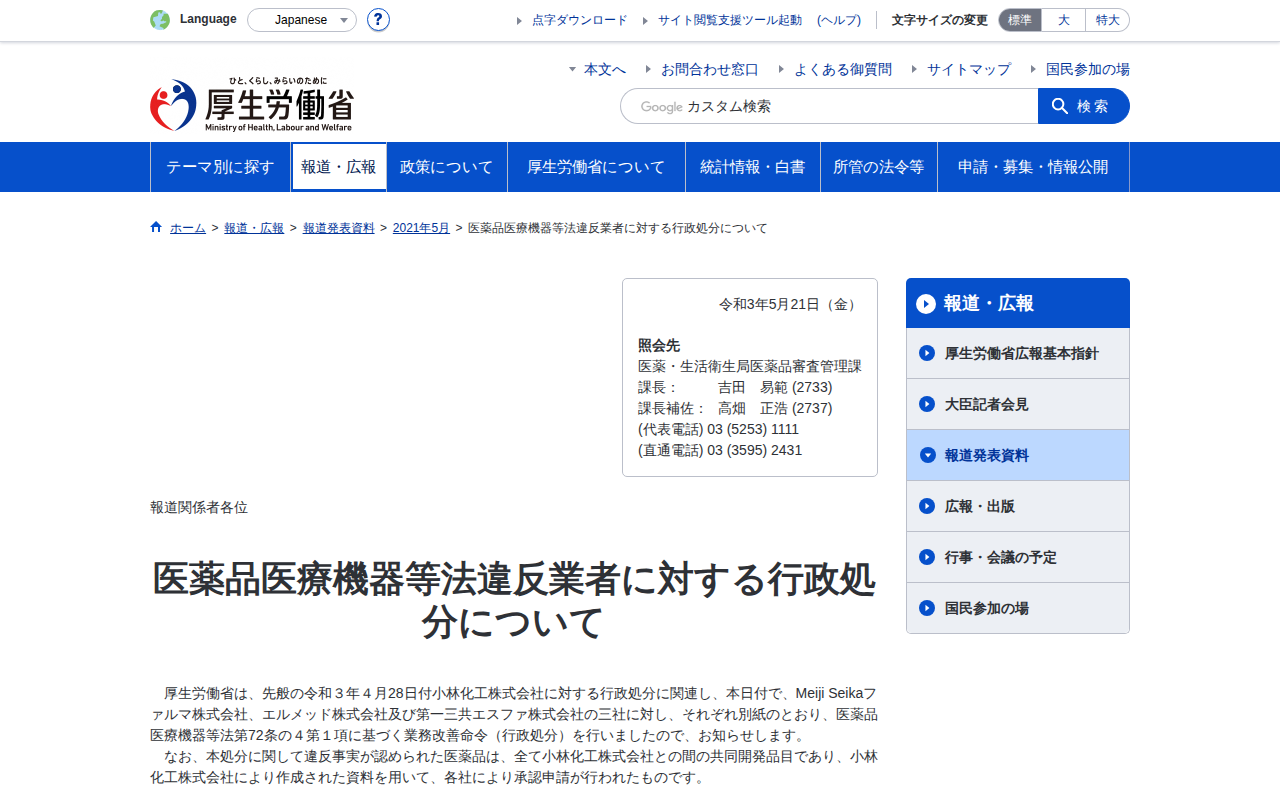Click the arrow icon beside 大臣記者会見
Screen dimensions: 1280x800
[x=927, y=404]
